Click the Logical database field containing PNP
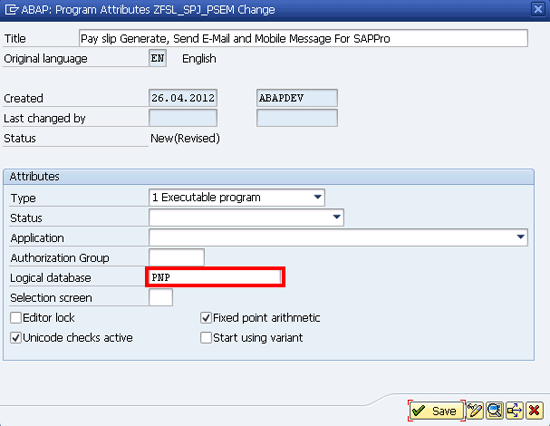Viewport: 550px width, 426px height. pos(215,277)
